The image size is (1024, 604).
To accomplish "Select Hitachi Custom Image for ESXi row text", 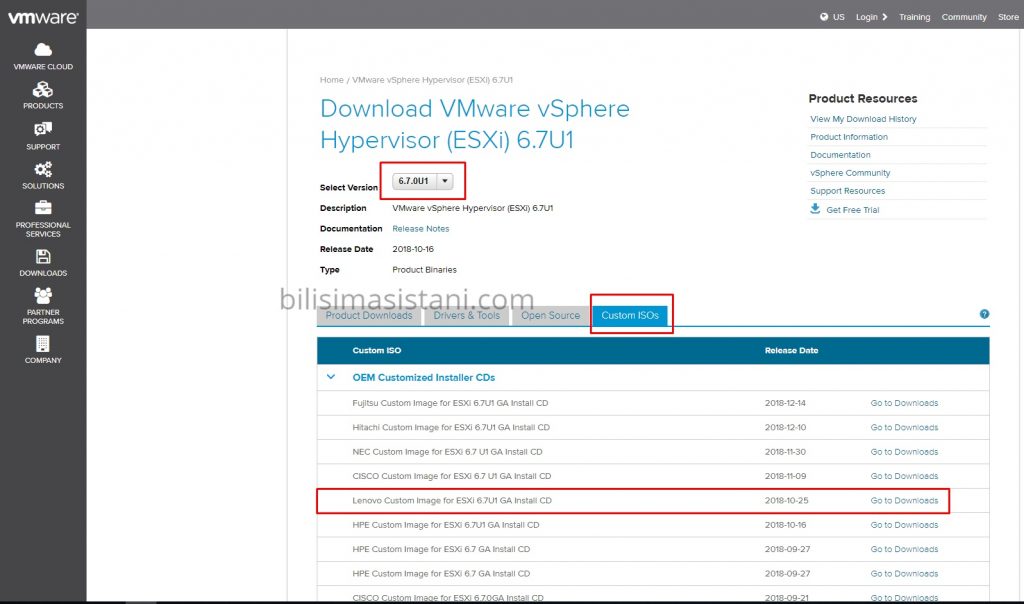I will tap(451, 427).
